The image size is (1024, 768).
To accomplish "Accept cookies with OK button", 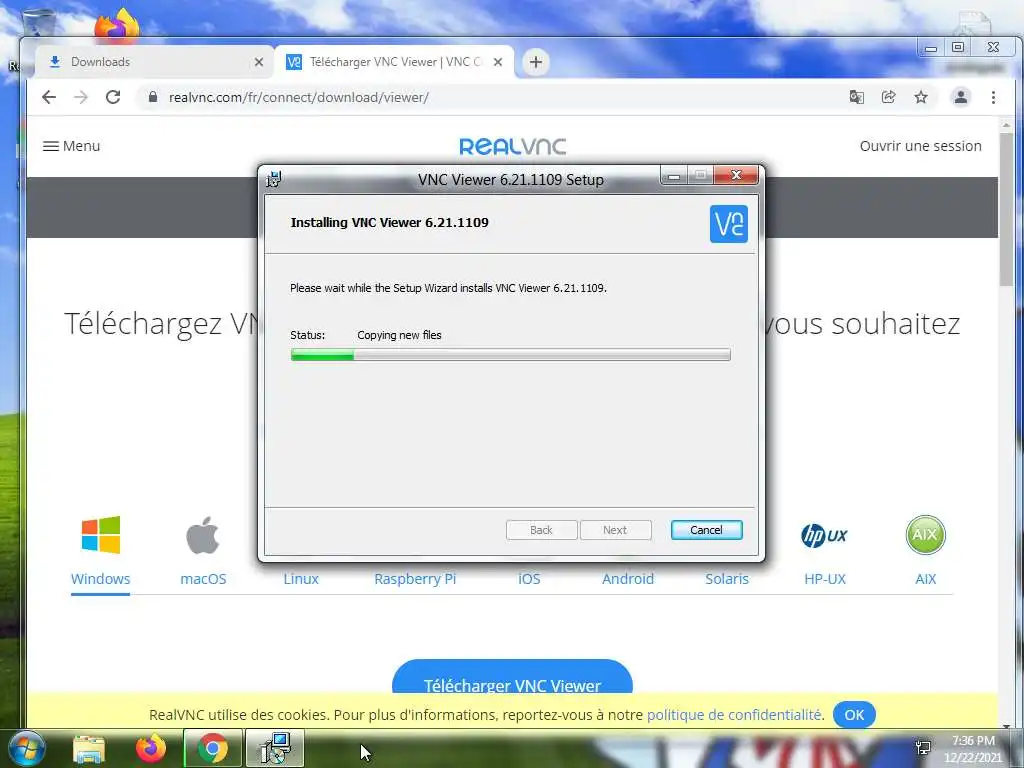I will (854, 715).
